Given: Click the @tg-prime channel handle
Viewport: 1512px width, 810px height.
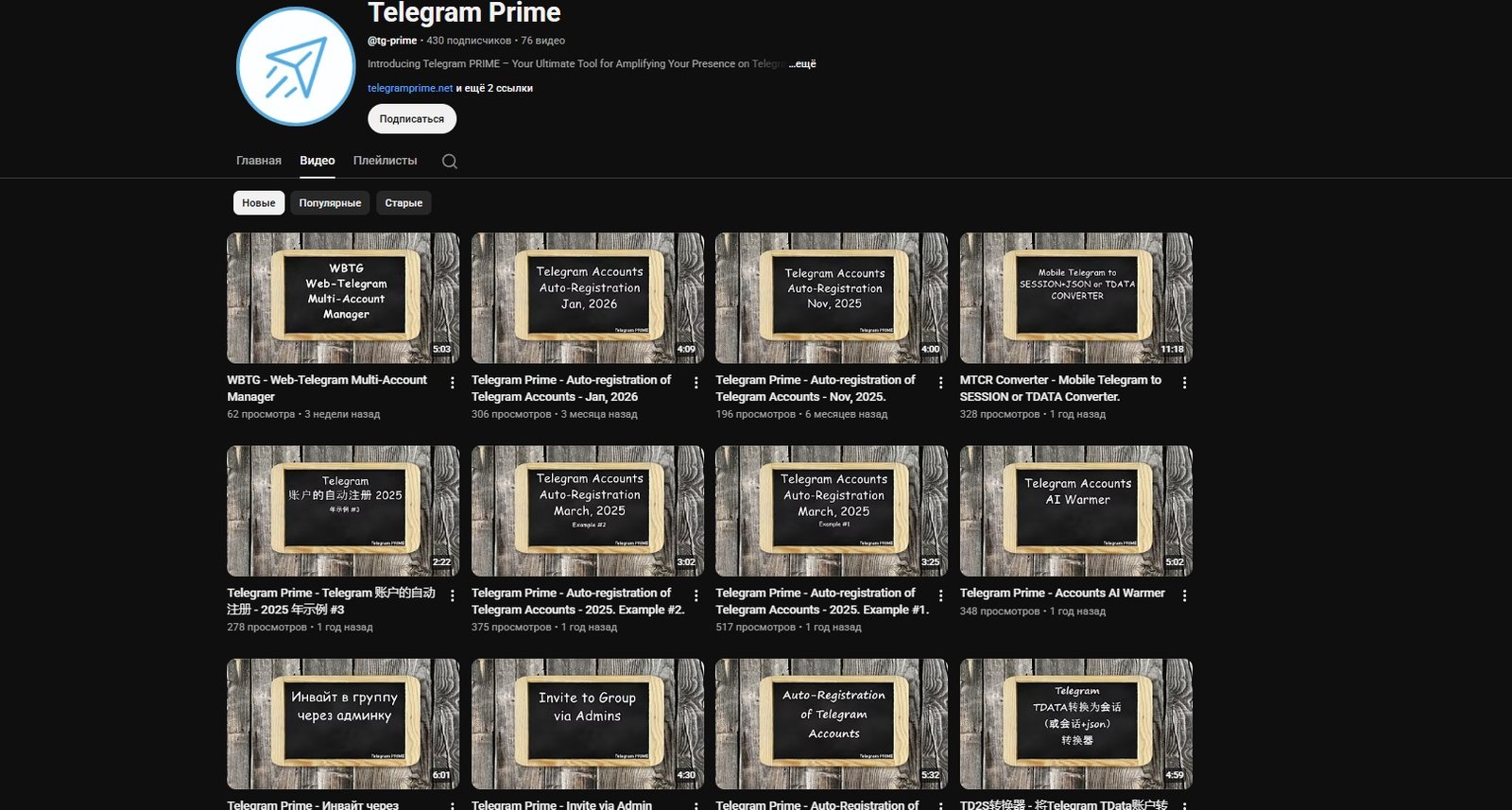Looking at the screenshot, I should (x=392, y=41).
